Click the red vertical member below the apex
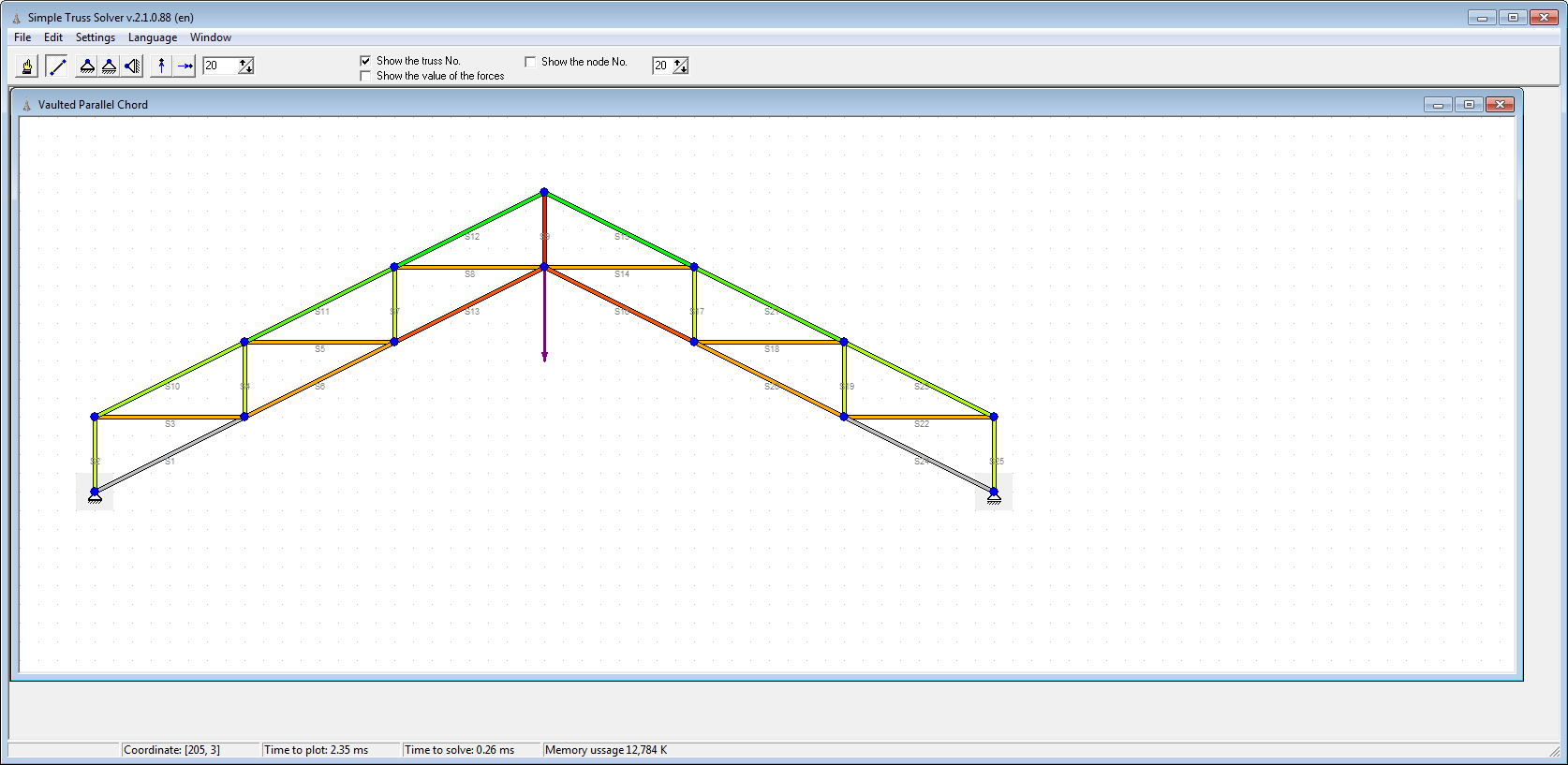This screenshot has width=1568, height=765. click(x=544, y=229)
